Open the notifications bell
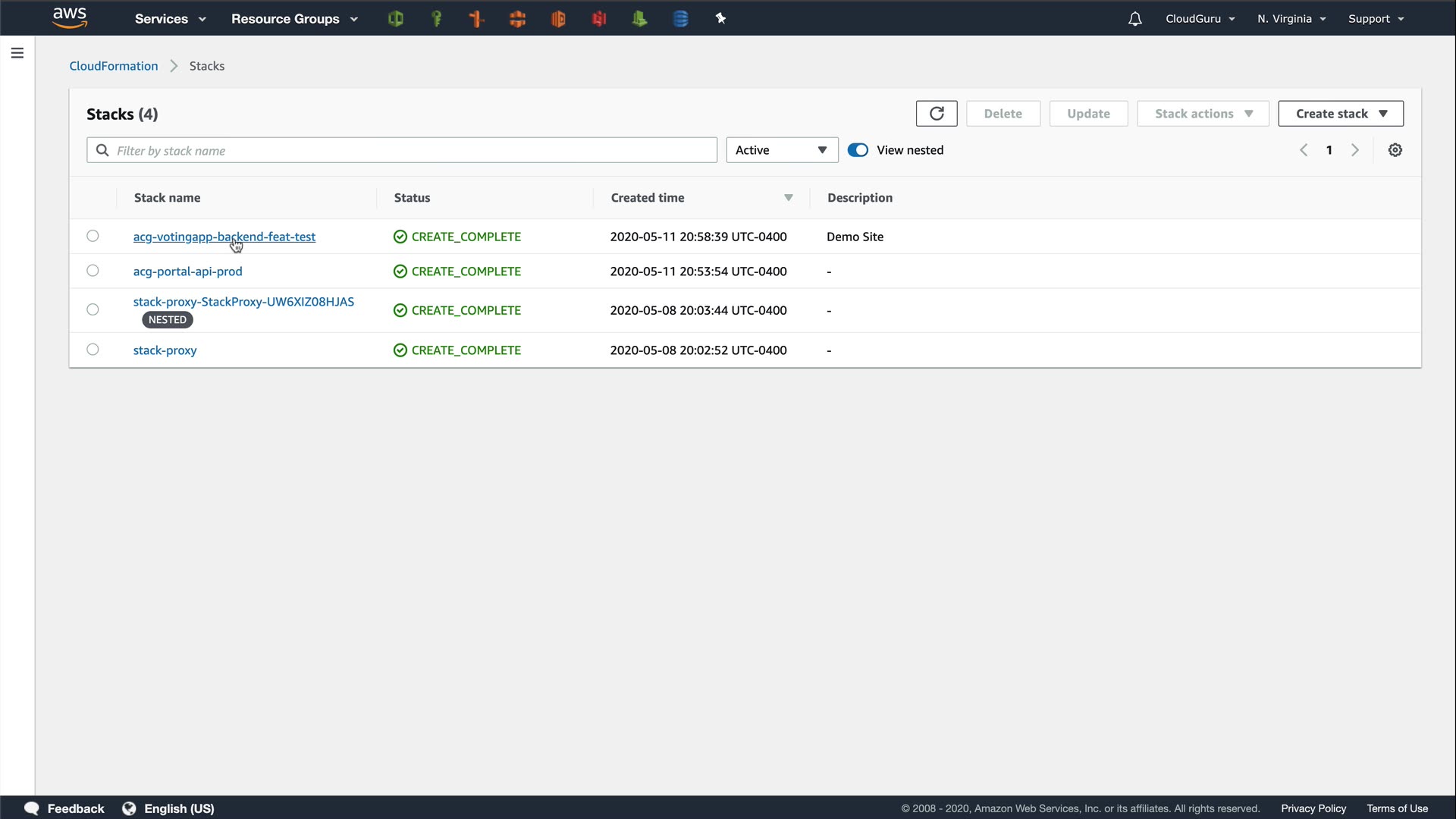The image size is (1456, 819). point(1134,19)
